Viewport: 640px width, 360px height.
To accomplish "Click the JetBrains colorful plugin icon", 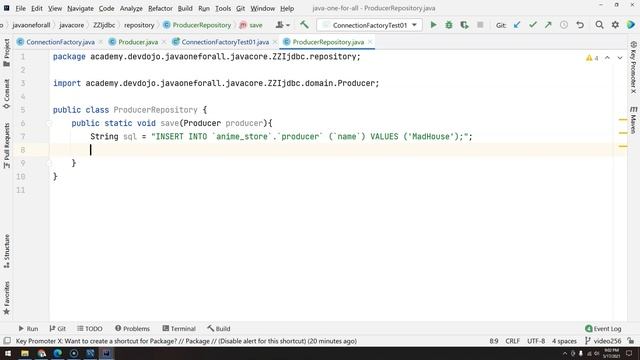I will pos(631,25).
